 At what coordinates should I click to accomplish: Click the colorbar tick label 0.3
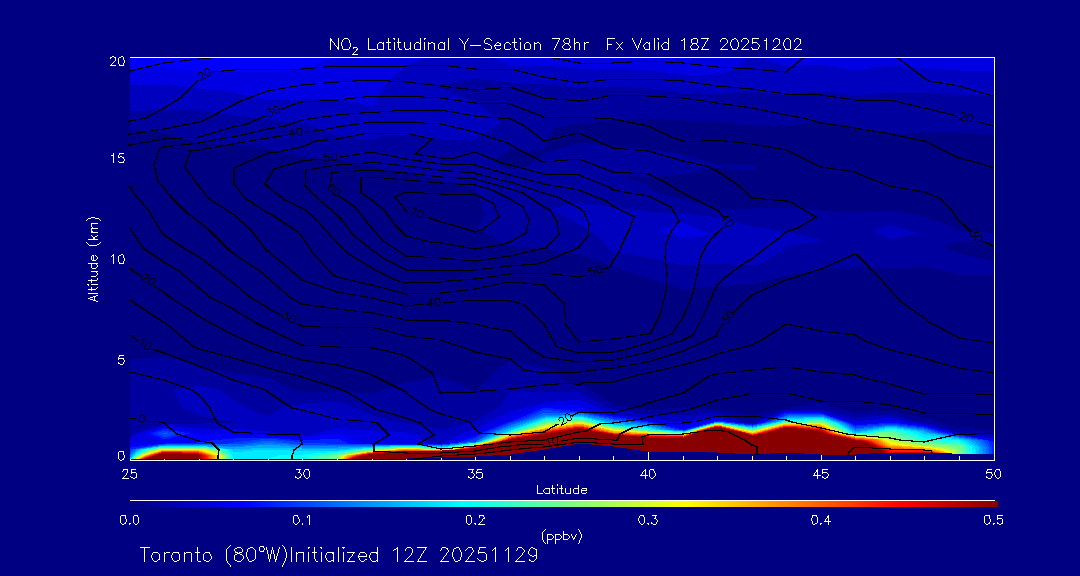click(x=647, y=520)
